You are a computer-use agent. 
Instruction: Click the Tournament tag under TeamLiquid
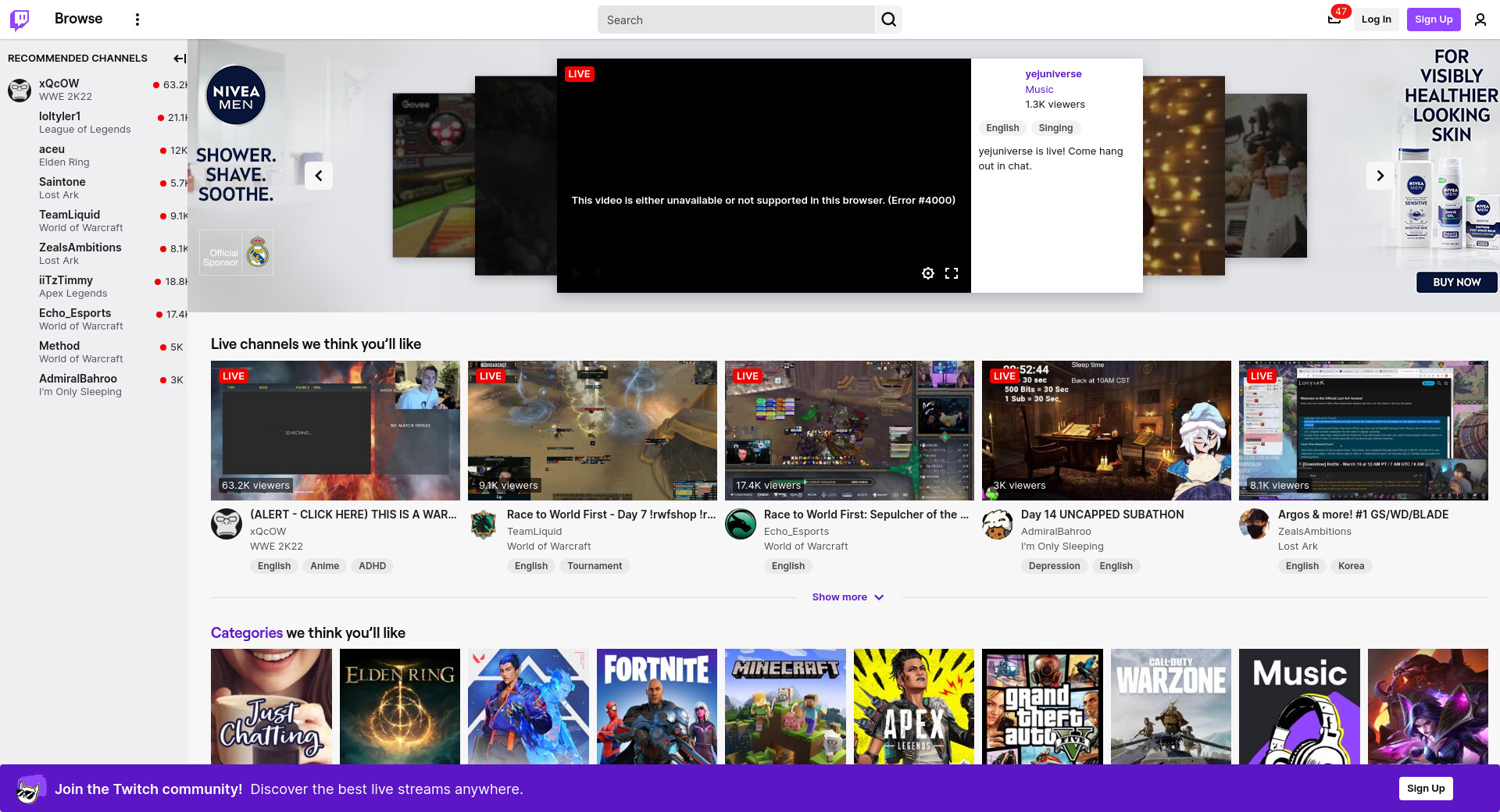pyautogui.click(x=595, y=566)
